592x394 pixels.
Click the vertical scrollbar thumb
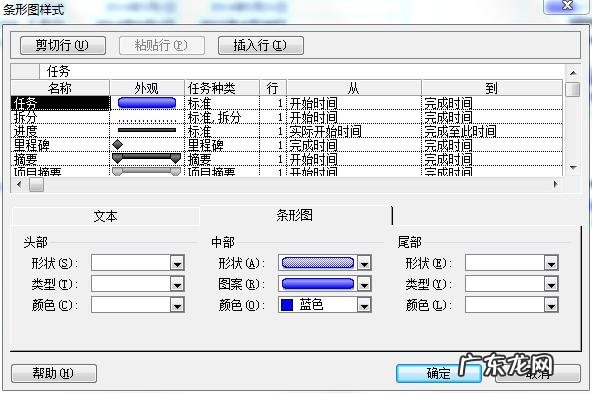pos(573,90)
